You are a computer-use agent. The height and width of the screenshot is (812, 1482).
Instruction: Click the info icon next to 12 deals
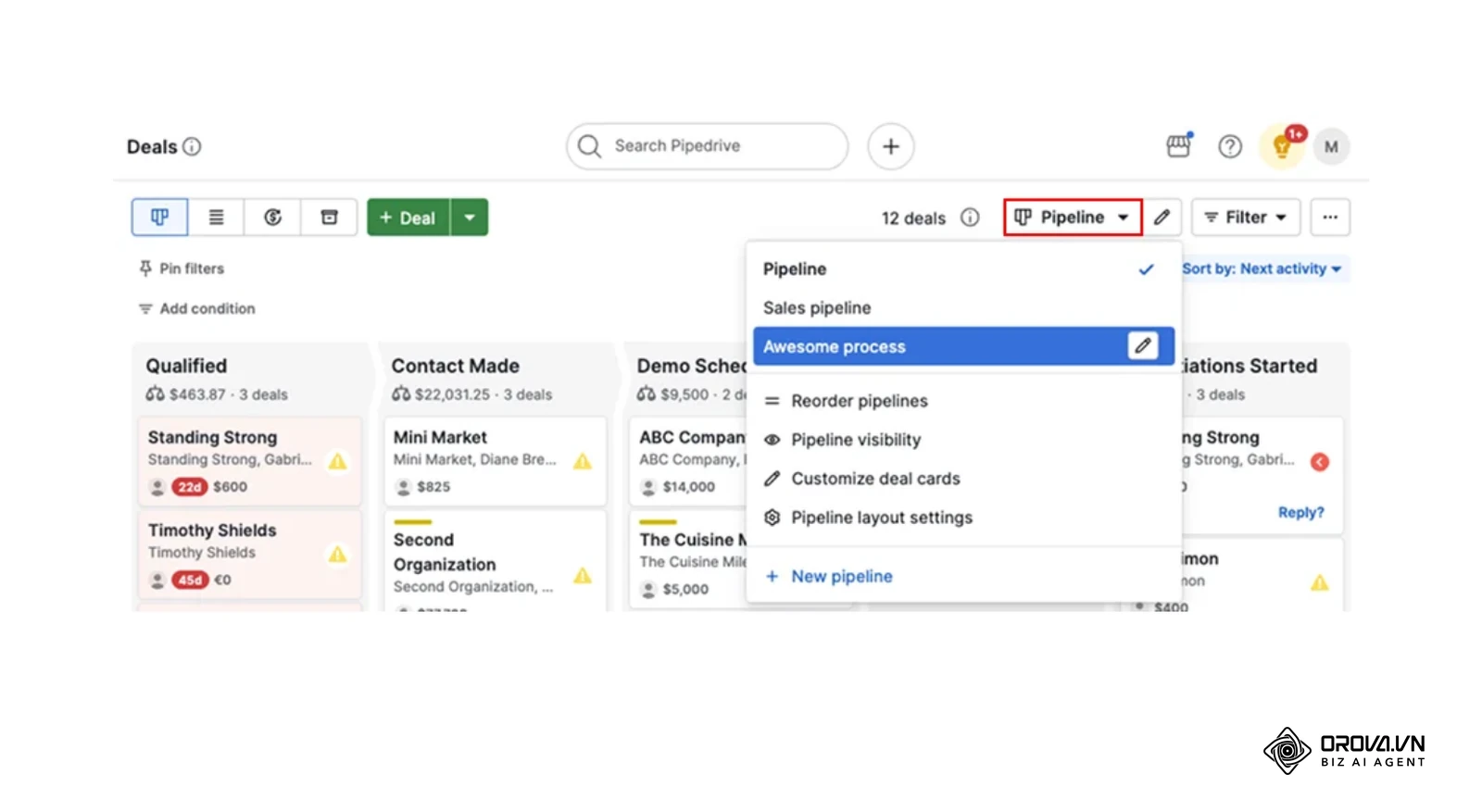click(970, 218)
